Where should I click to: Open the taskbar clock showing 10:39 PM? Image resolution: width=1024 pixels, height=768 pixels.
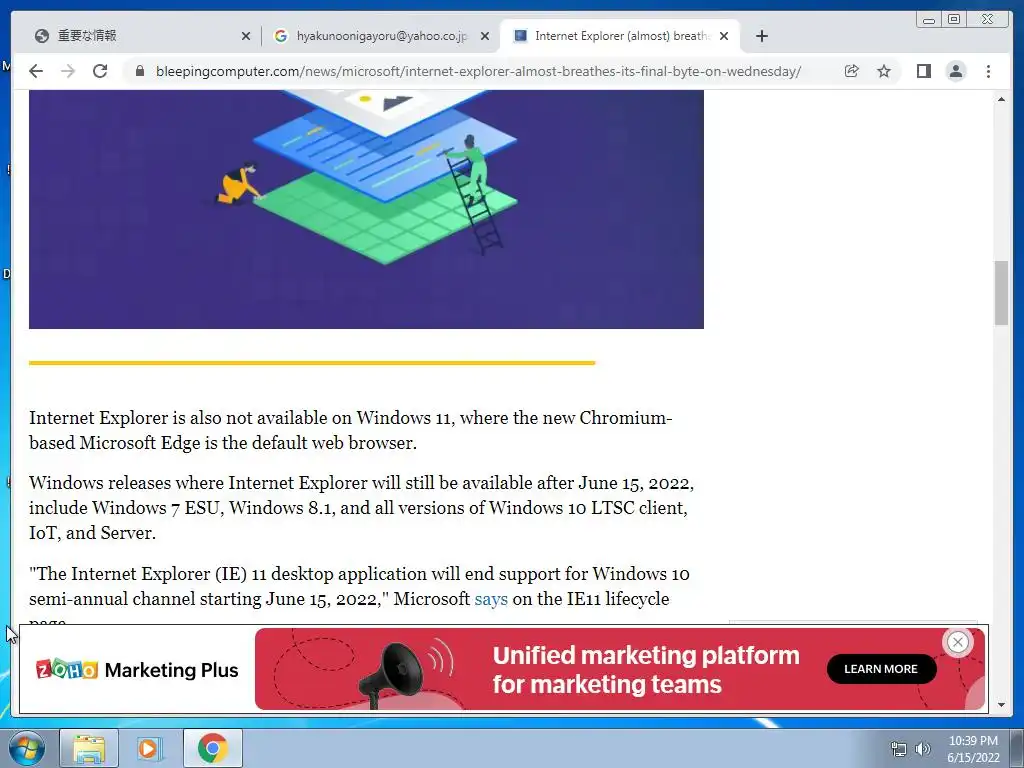(973, 748)
